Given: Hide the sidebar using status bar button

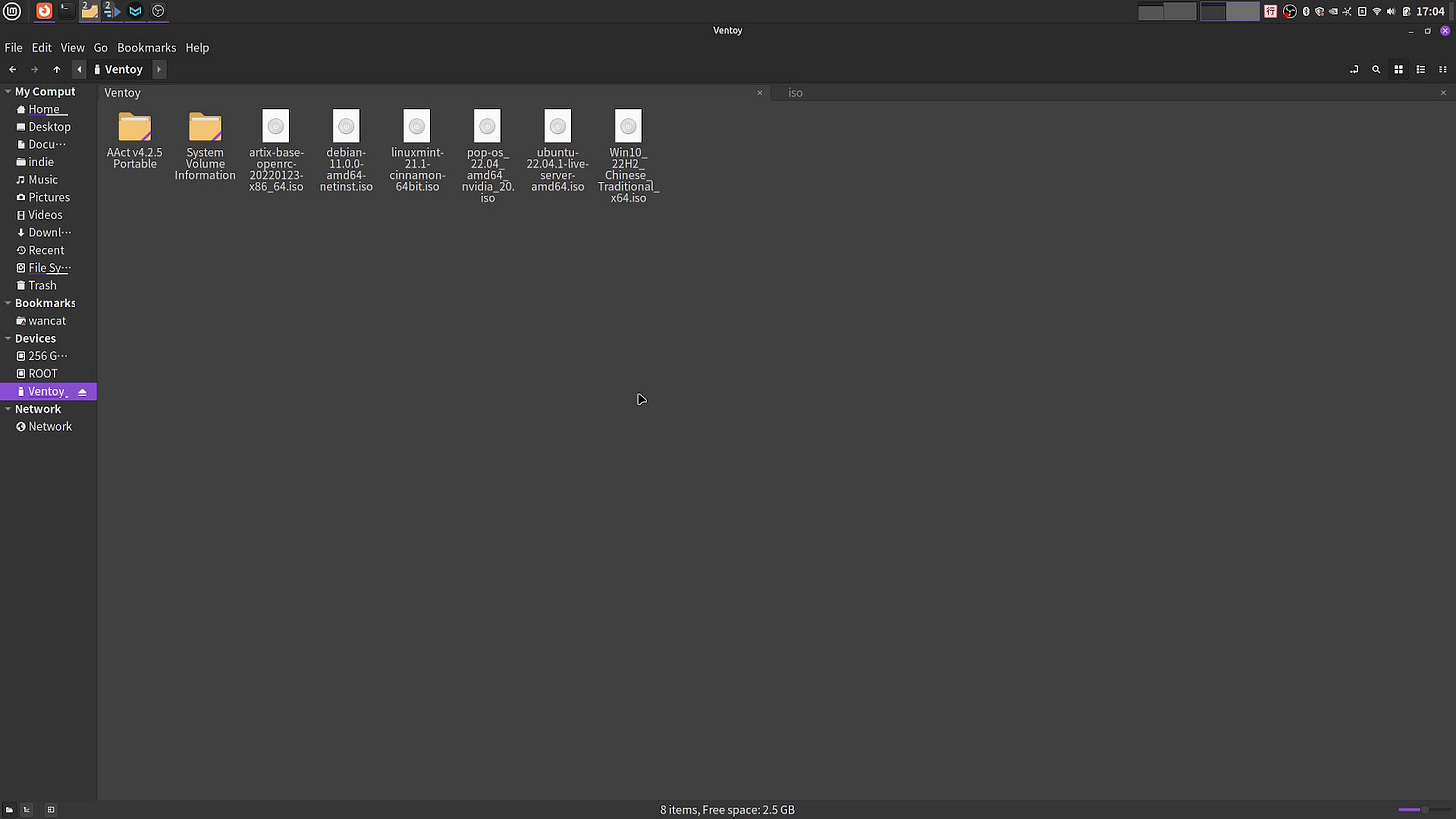Looking at the screenshot, I should point(51,810).
